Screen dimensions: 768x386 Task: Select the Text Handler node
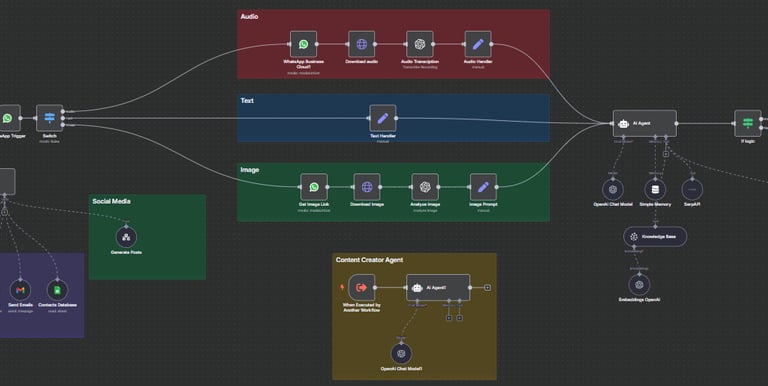(x=383, y=118)
